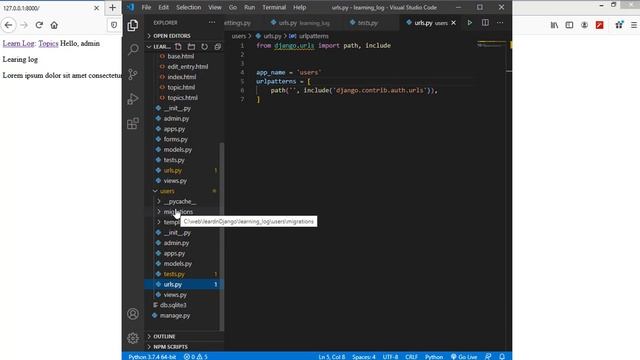Click Refresh Explorer icon
The height and width of the screenshot is (360, 640).
click(x=204, y=47)
